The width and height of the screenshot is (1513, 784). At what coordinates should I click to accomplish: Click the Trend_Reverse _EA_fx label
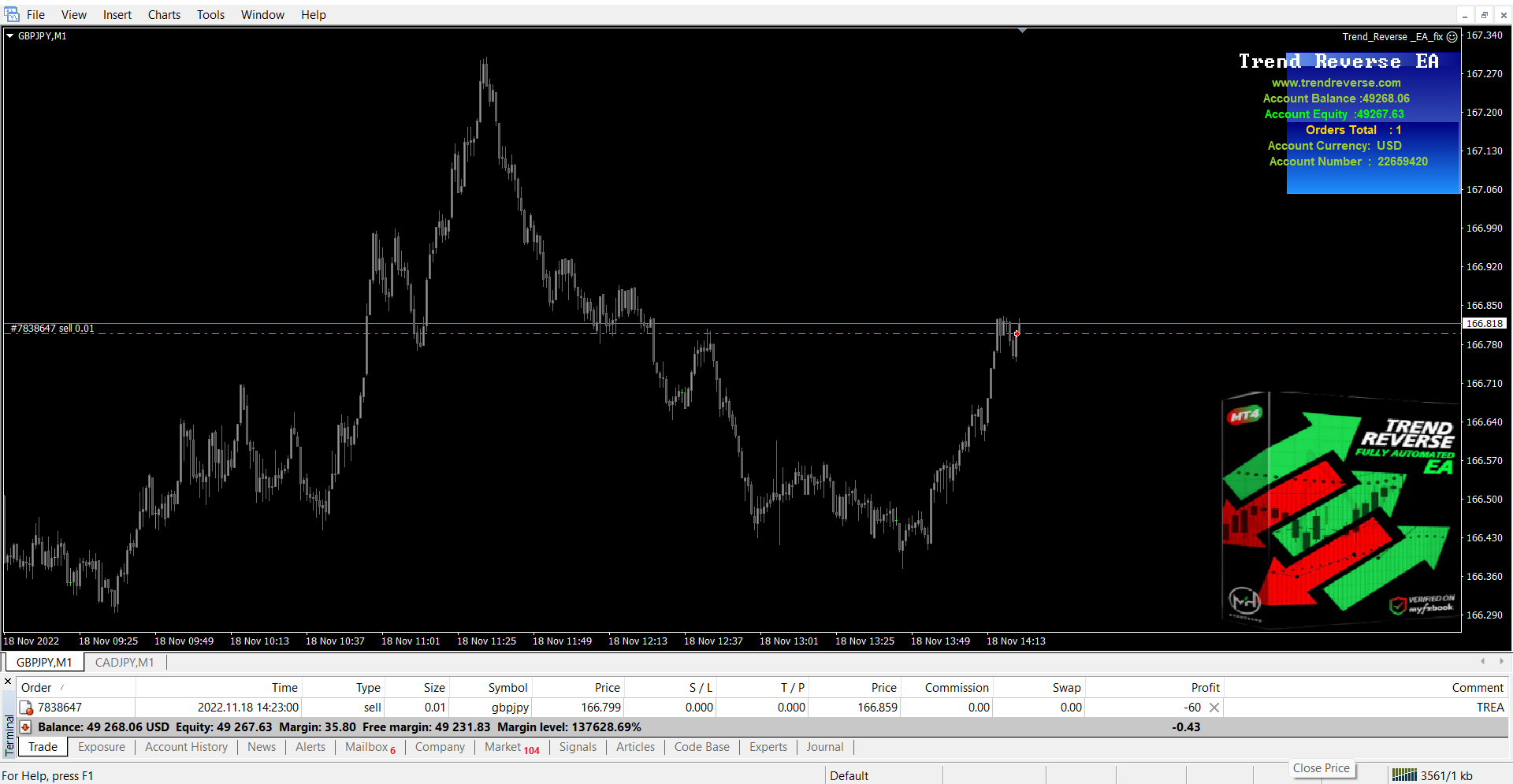point(1392,36)
